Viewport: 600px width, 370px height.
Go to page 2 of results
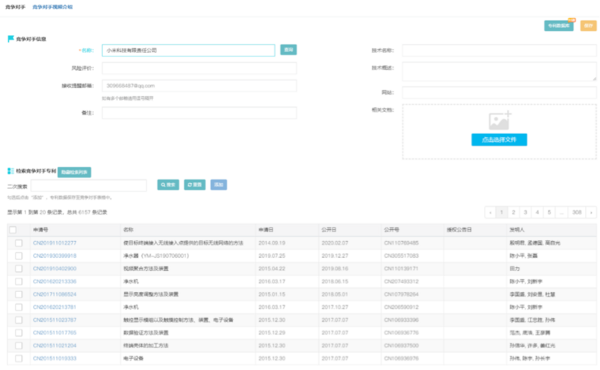pyautogui.click(x=514, y=212)
